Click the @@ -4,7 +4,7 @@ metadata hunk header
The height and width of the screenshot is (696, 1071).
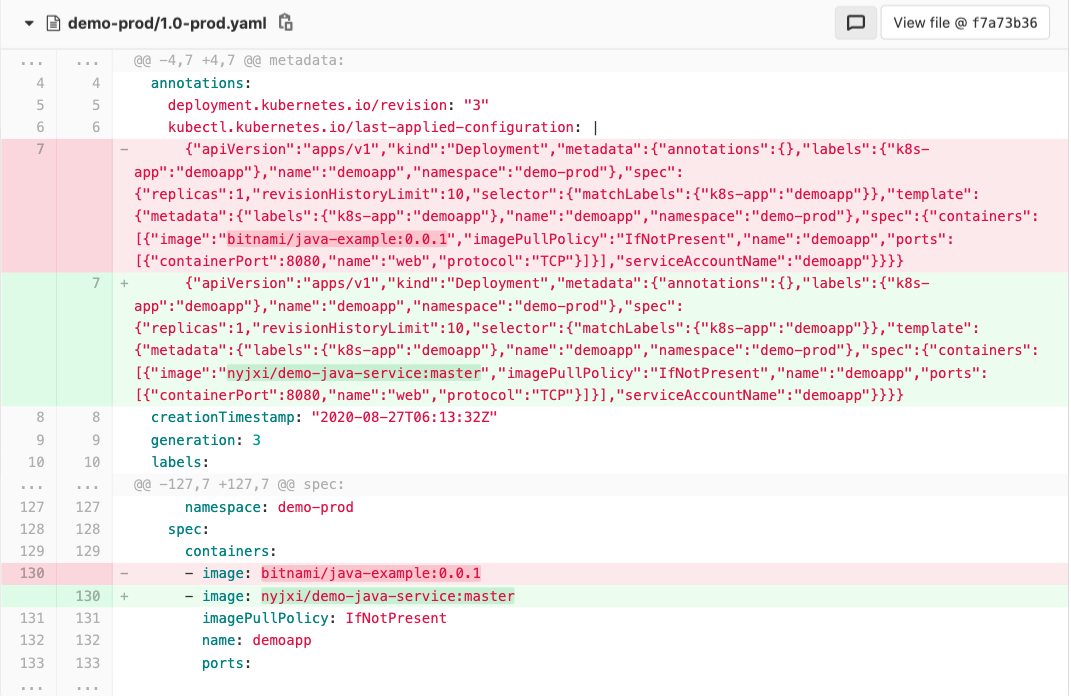239,61
